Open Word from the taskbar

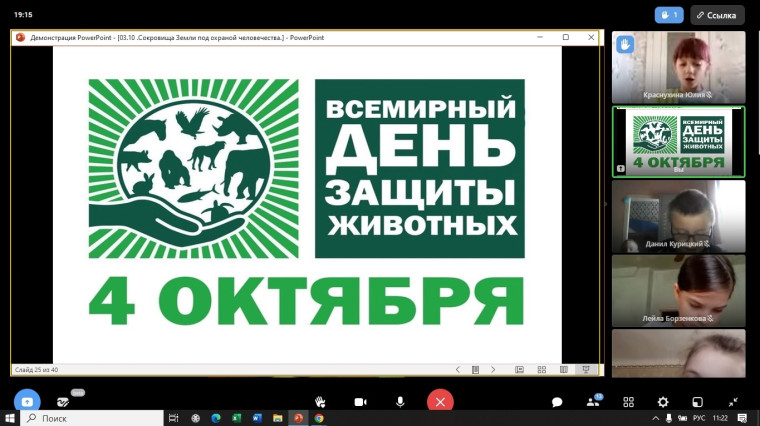[257, 418]
